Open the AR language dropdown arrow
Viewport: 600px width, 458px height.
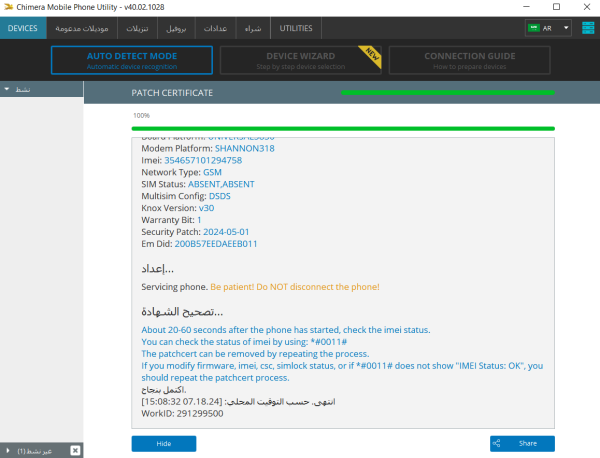click(566, 28)
